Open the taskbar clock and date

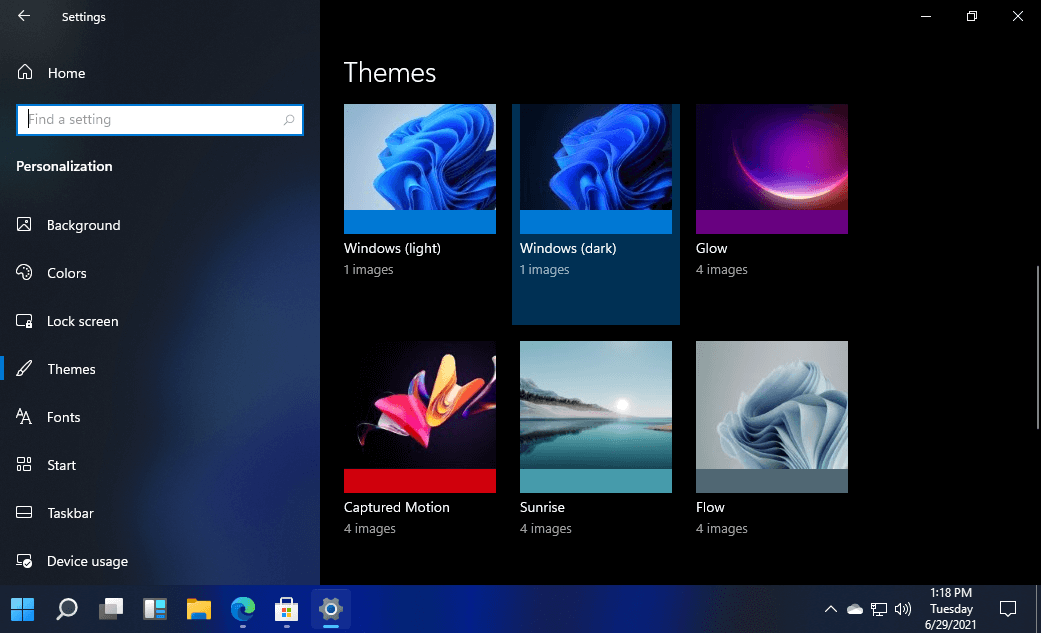pos(951,608)
